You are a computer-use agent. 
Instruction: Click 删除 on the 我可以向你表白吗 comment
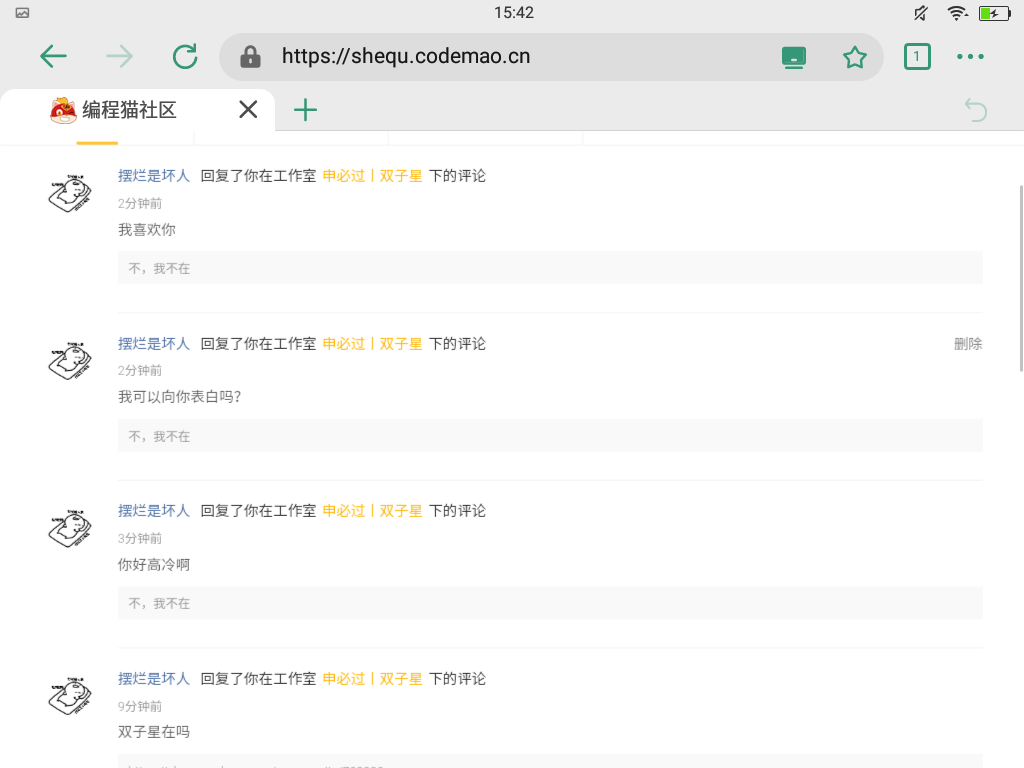[x=968, y=344]
